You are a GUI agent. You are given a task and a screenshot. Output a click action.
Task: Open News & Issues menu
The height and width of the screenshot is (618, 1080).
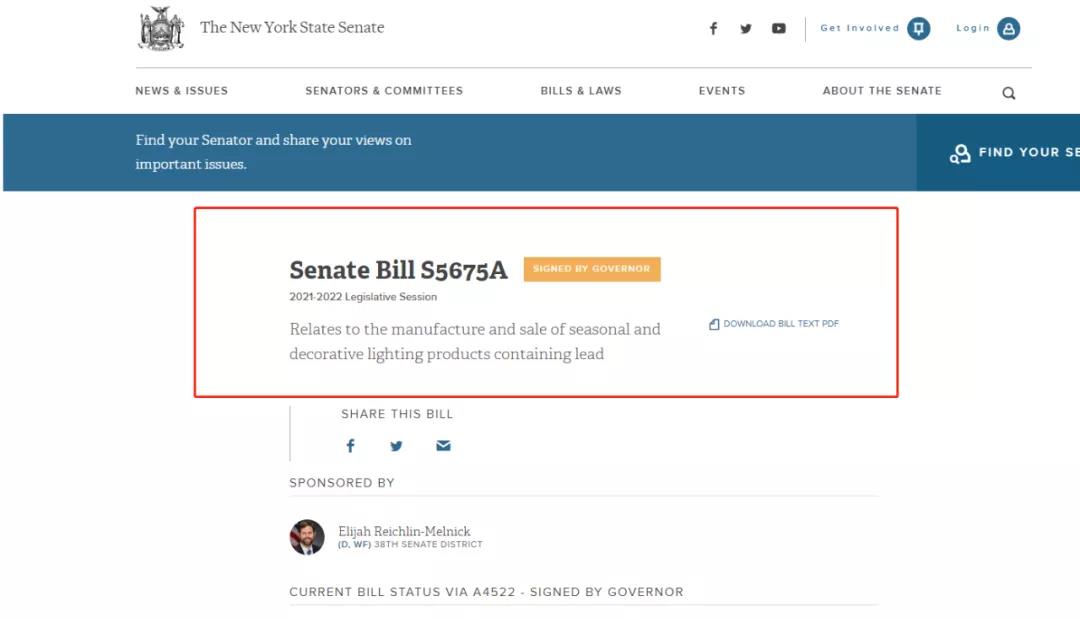(182, 91)
